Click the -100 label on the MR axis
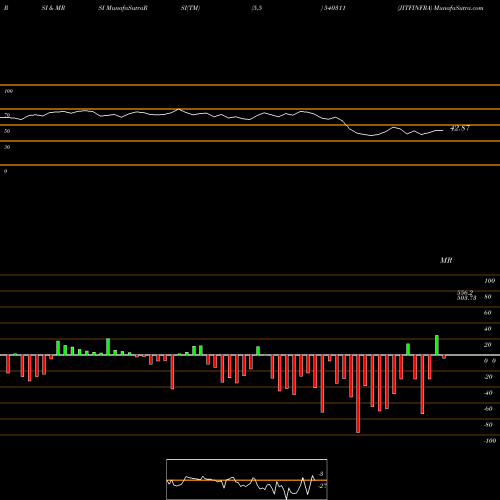 (x=490, y=441)
